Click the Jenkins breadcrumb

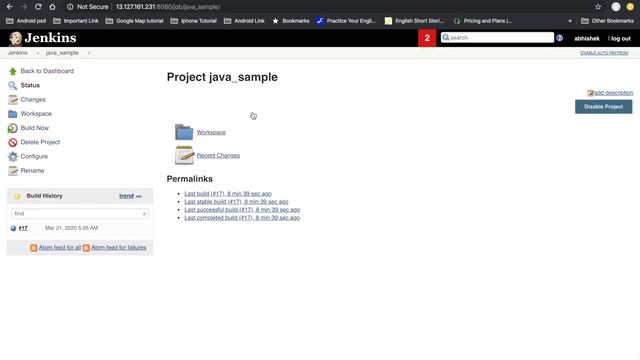point(18,53)
